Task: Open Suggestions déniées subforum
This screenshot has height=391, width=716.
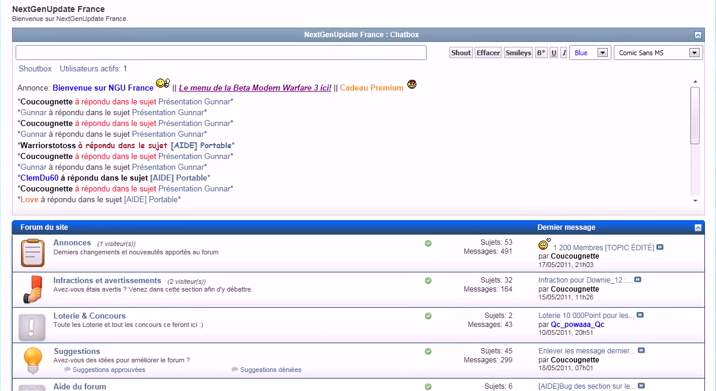Action: [271, 370]
